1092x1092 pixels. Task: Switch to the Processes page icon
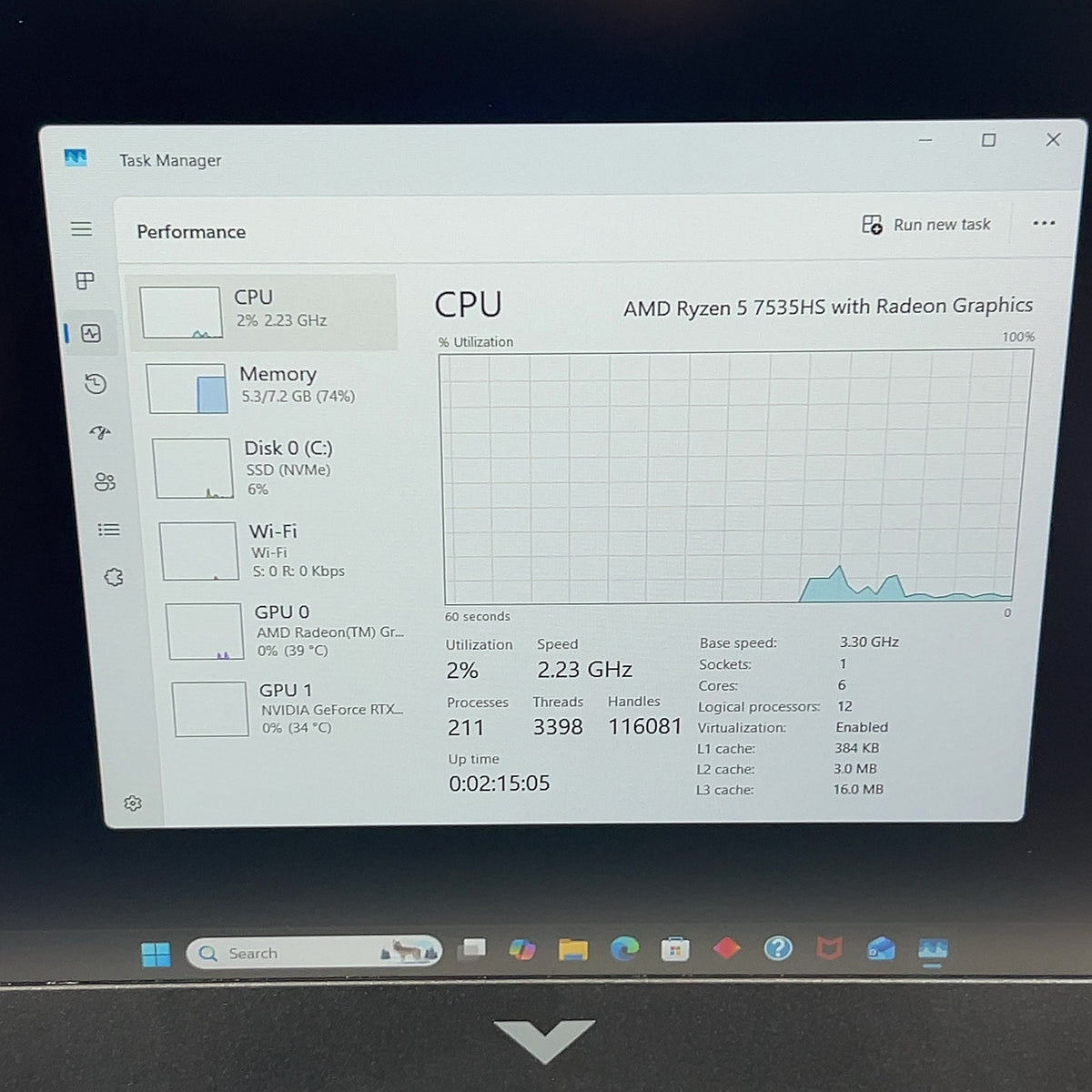tap(85, 280)
